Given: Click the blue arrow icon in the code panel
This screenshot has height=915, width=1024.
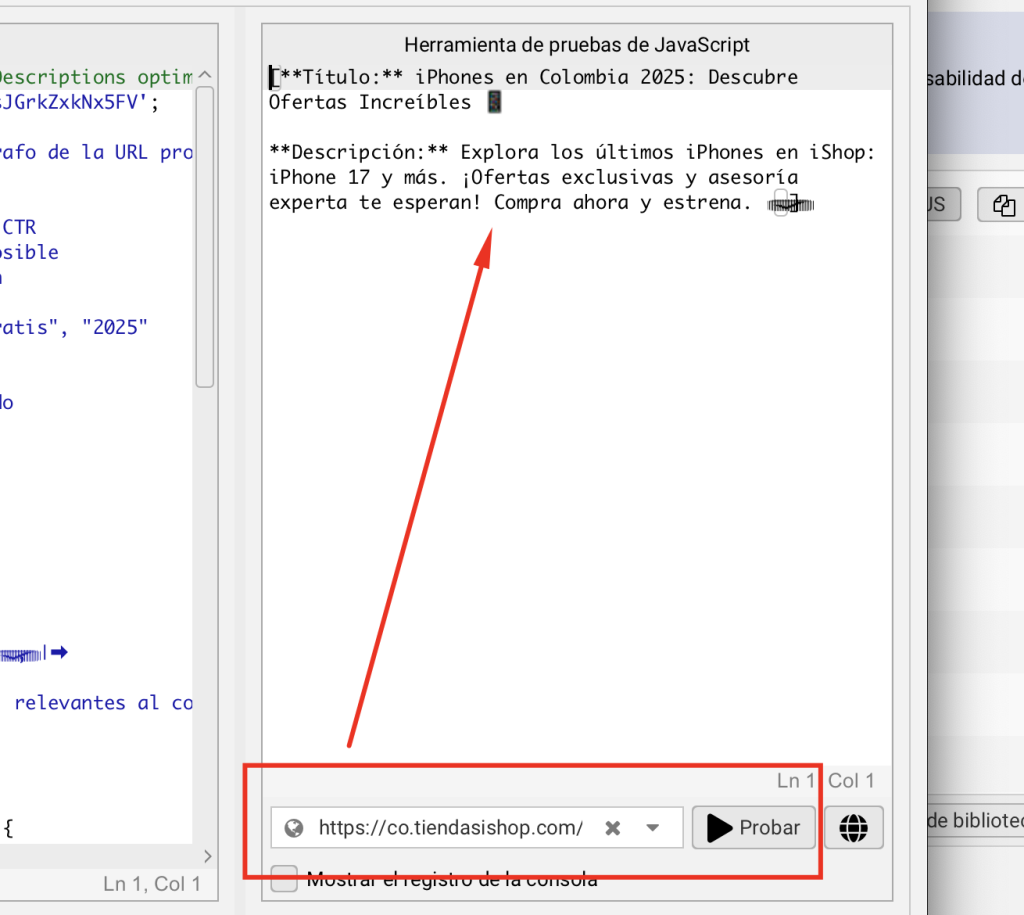Looking at the screenshot, I should [60, 653].
